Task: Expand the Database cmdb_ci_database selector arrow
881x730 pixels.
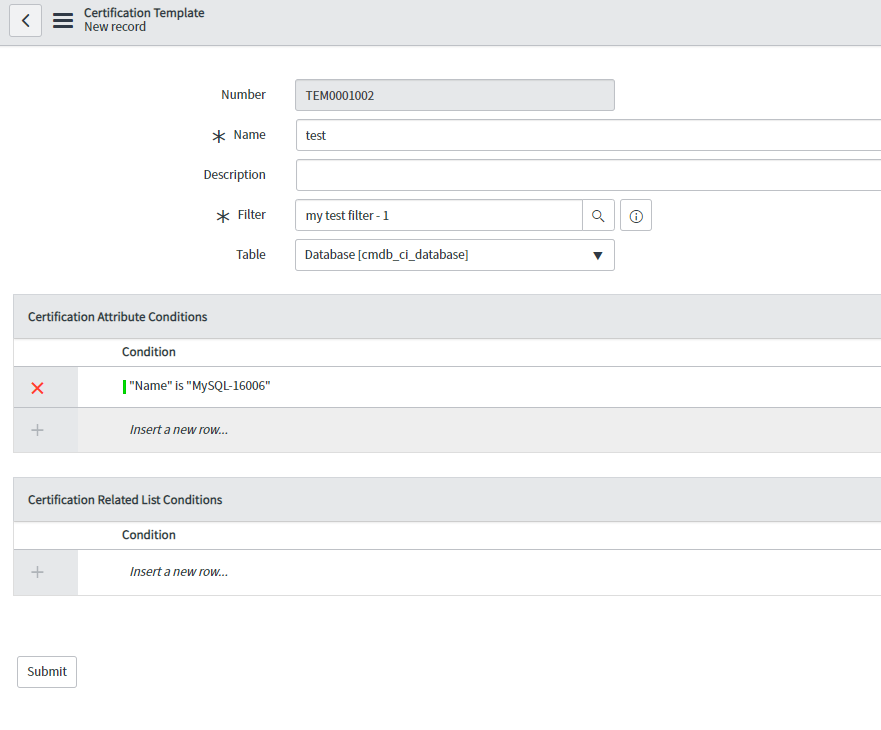Action: [x=598, y=255]
